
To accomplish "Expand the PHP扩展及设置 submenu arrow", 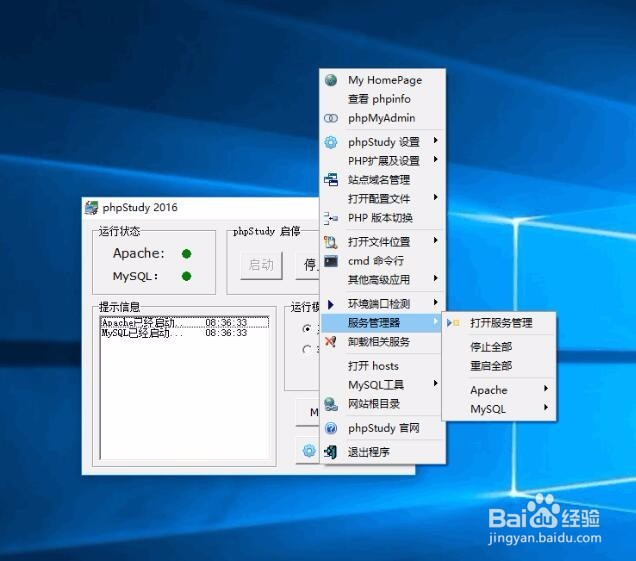I will (435, 159).
